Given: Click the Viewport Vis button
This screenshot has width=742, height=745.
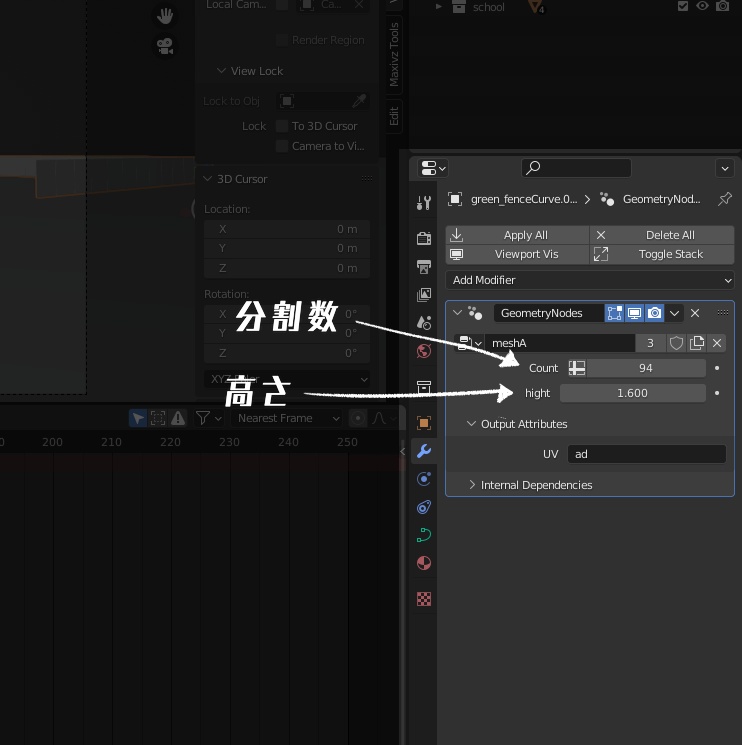Looking at the screenshot, I should (x=518, y=254).
